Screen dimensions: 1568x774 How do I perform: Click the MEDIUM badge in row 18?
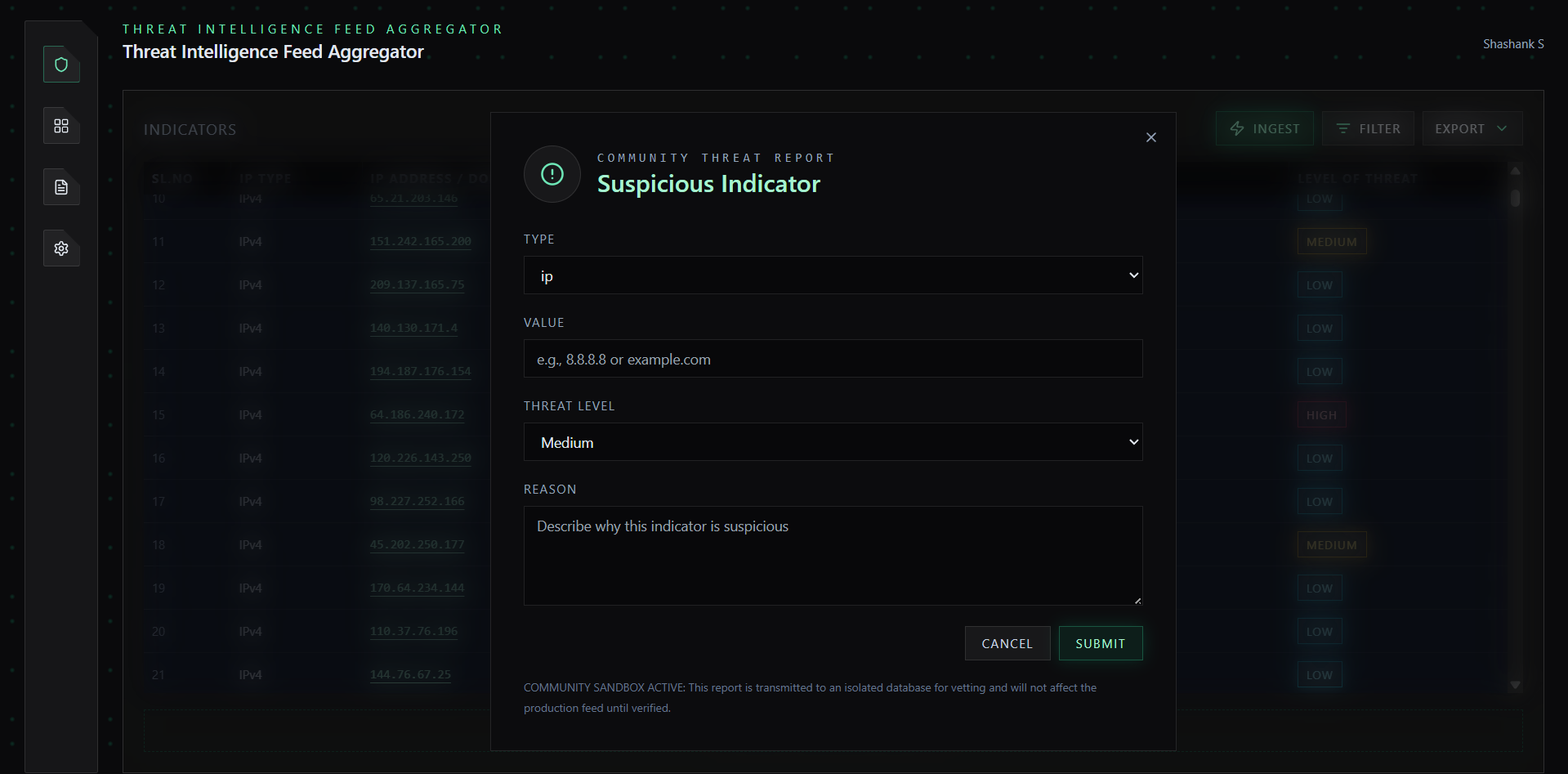1332,545
